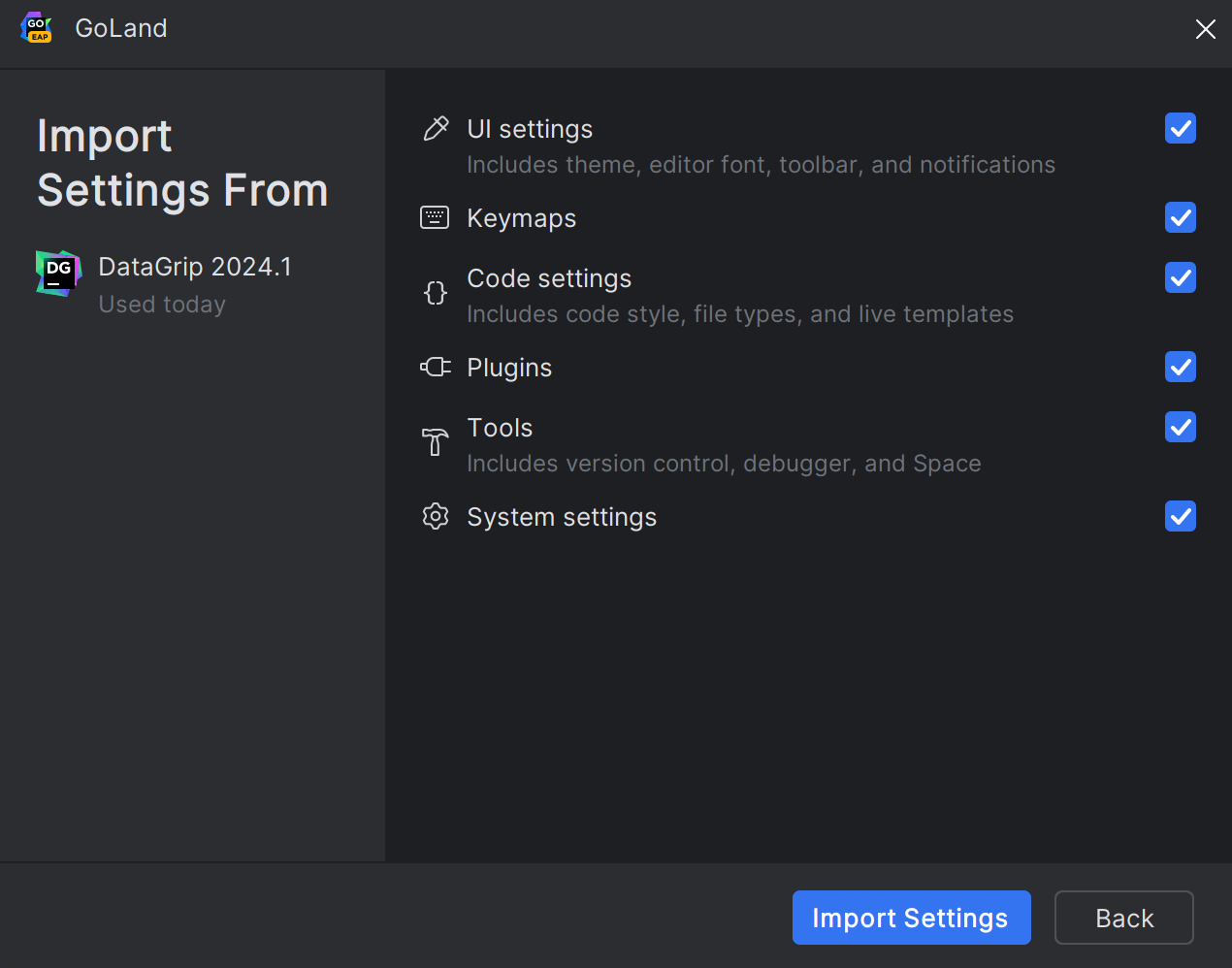Image resolution: width=1232 pixels, height=968 pixels.
Task: Click the Plugins label text
Action: (509, 367)
